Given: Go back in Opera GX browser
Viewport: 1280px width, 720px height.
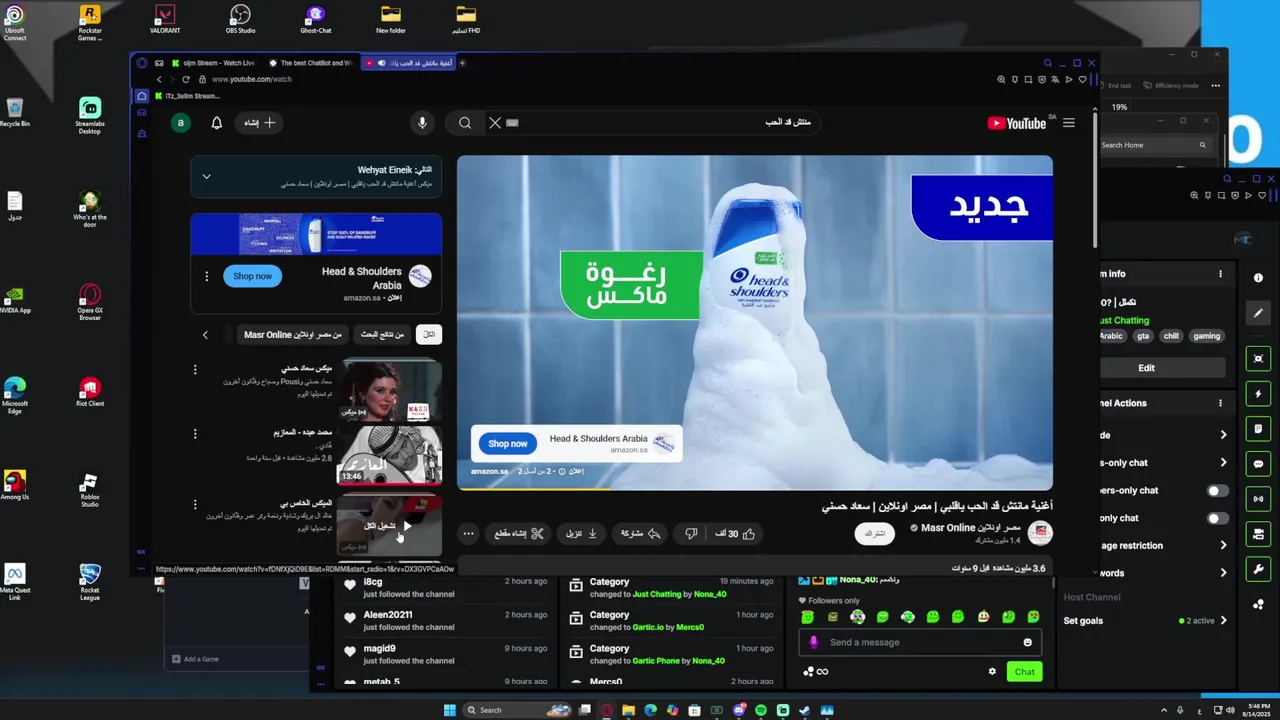Looking at the screenshot, I should point(158,79).
